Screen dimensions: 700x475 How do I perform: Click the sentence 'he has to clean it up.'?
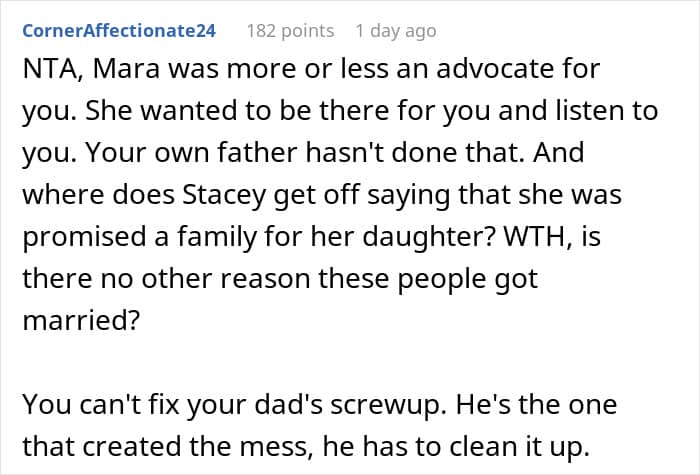[456, 446]
